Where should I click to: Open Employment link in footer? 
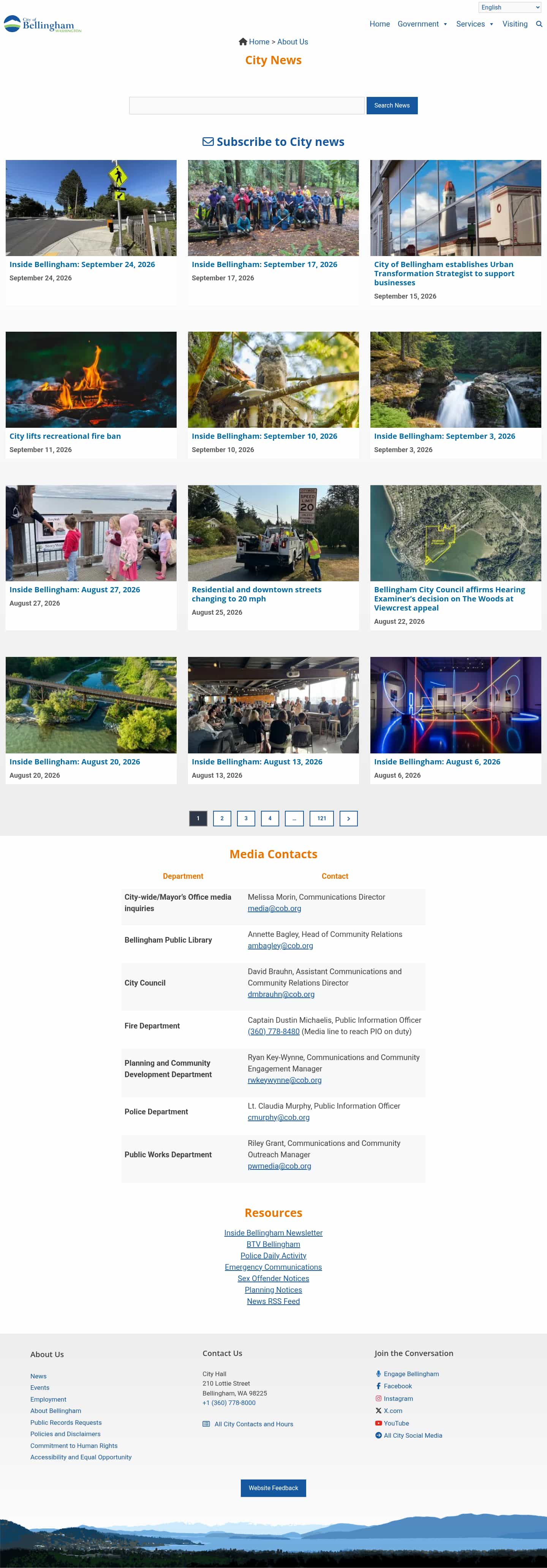48,1399
